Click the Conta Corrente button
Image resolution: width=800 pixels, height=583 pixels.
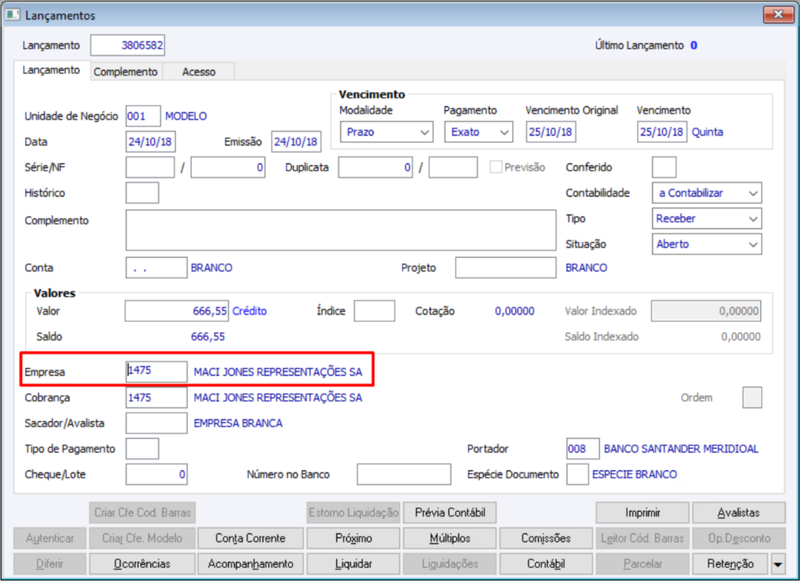[x=250, y=539]
